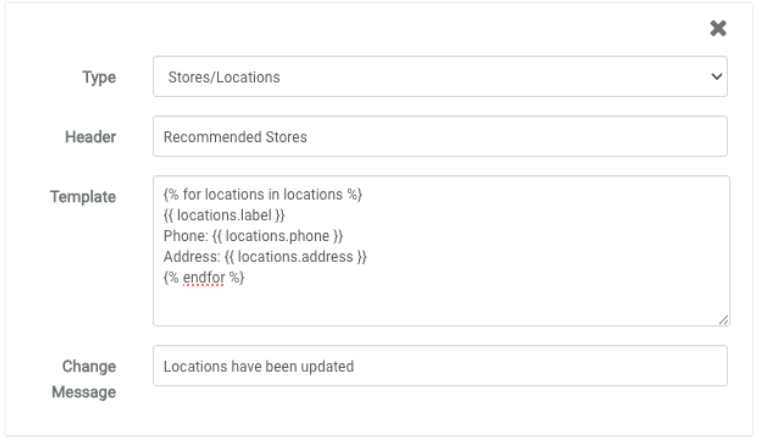Focus the Change Message input field
This screenshot has height=442, width=759.
click(x=440, y=366)
